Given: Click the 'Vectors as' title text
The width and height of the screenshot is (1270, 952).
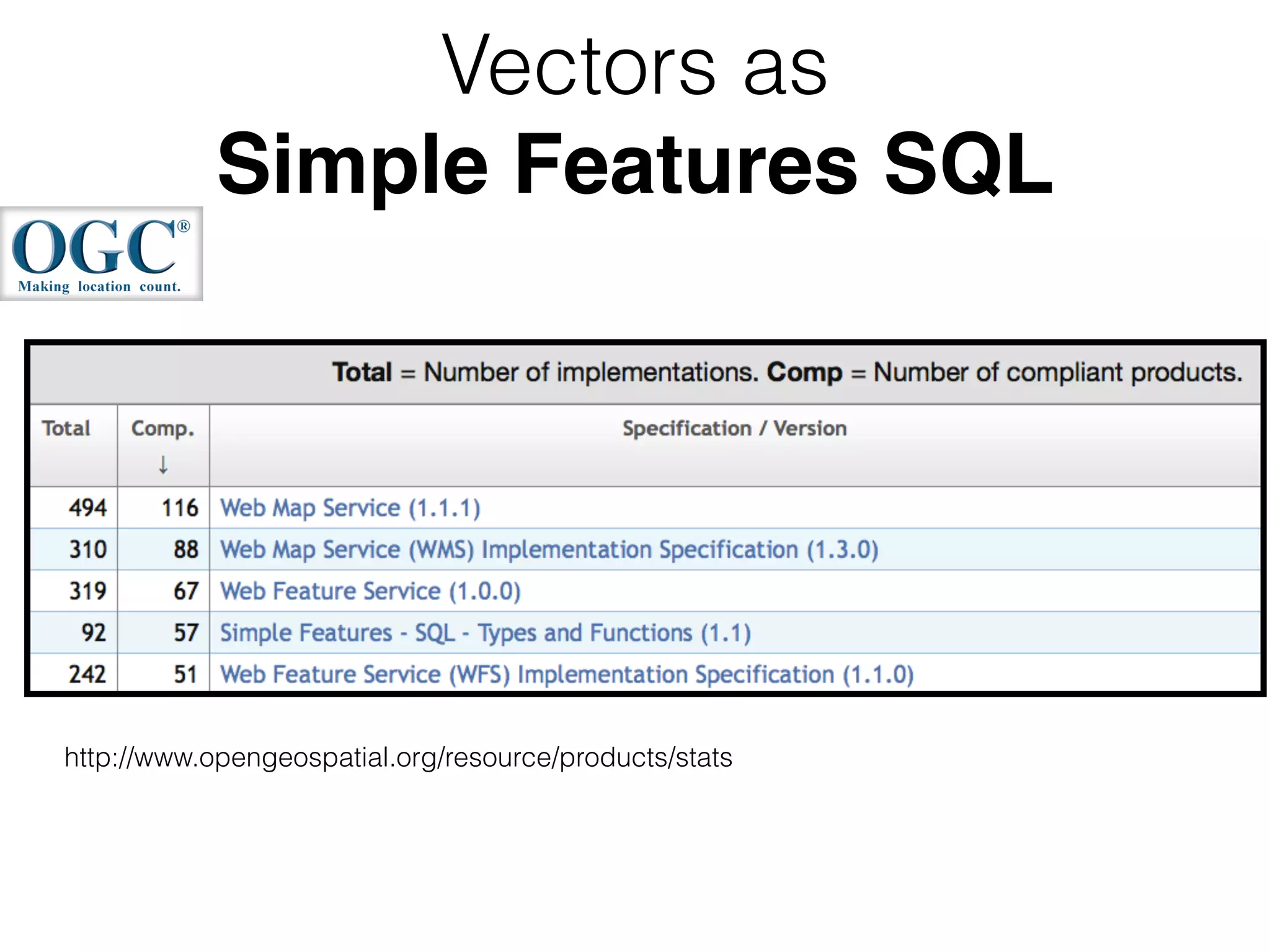Looking at the screenshot, I should (635, 66).
